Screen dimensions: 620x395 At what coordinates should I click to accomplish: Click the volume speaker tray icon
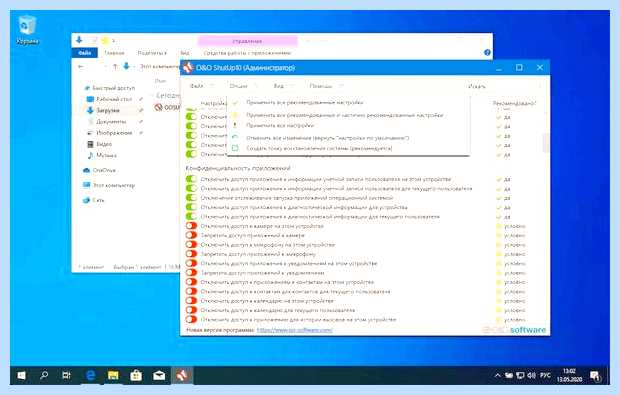[531, 375]
